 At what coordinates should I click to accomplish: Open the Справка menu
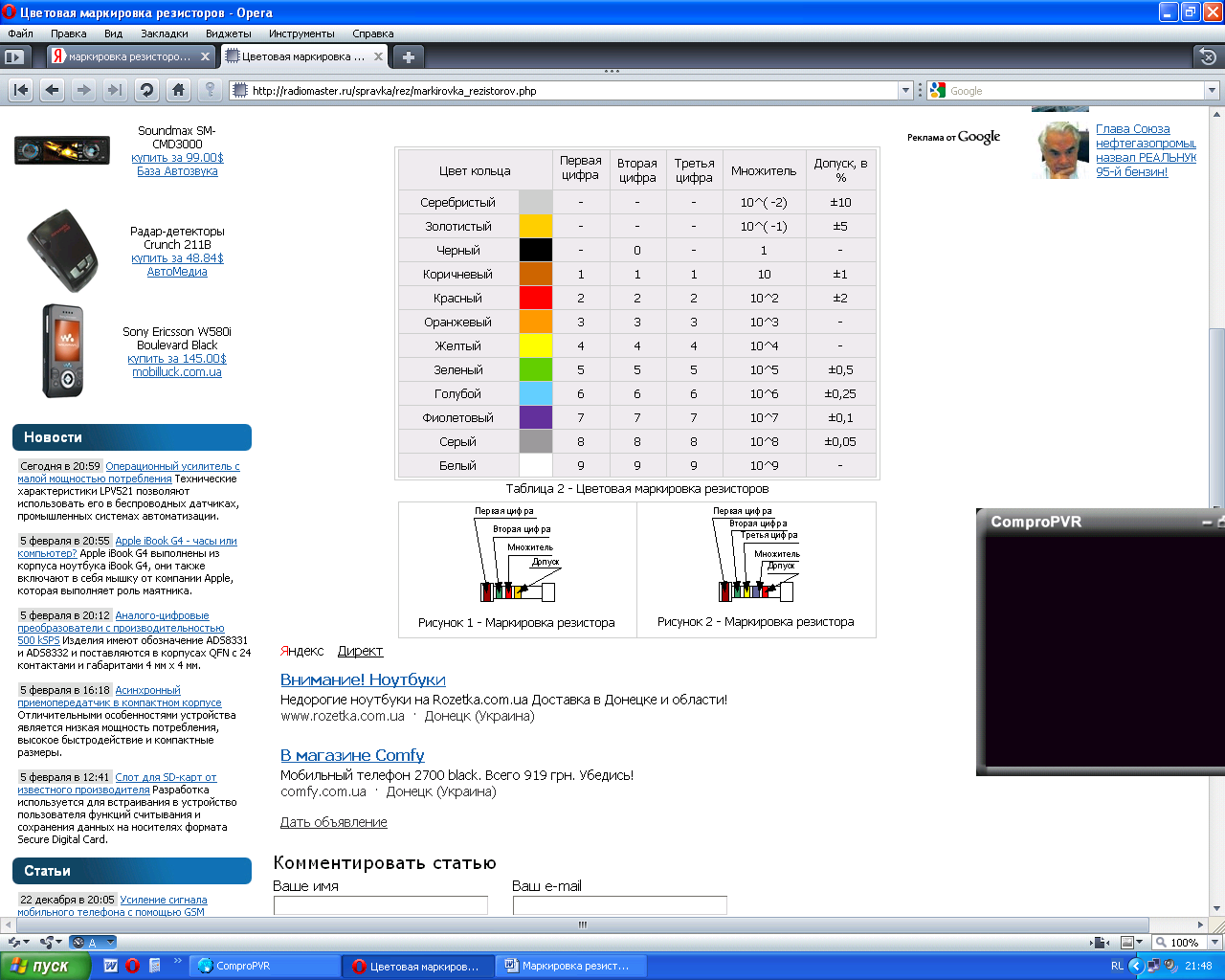(x=372, y=33)
